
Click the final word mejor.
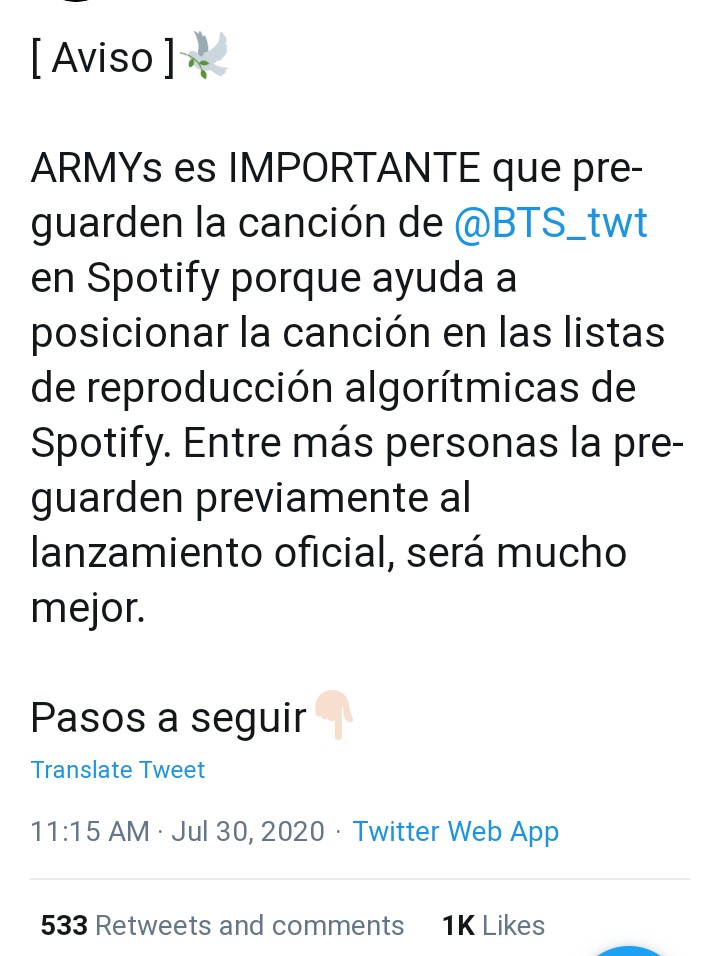[88, 608]
